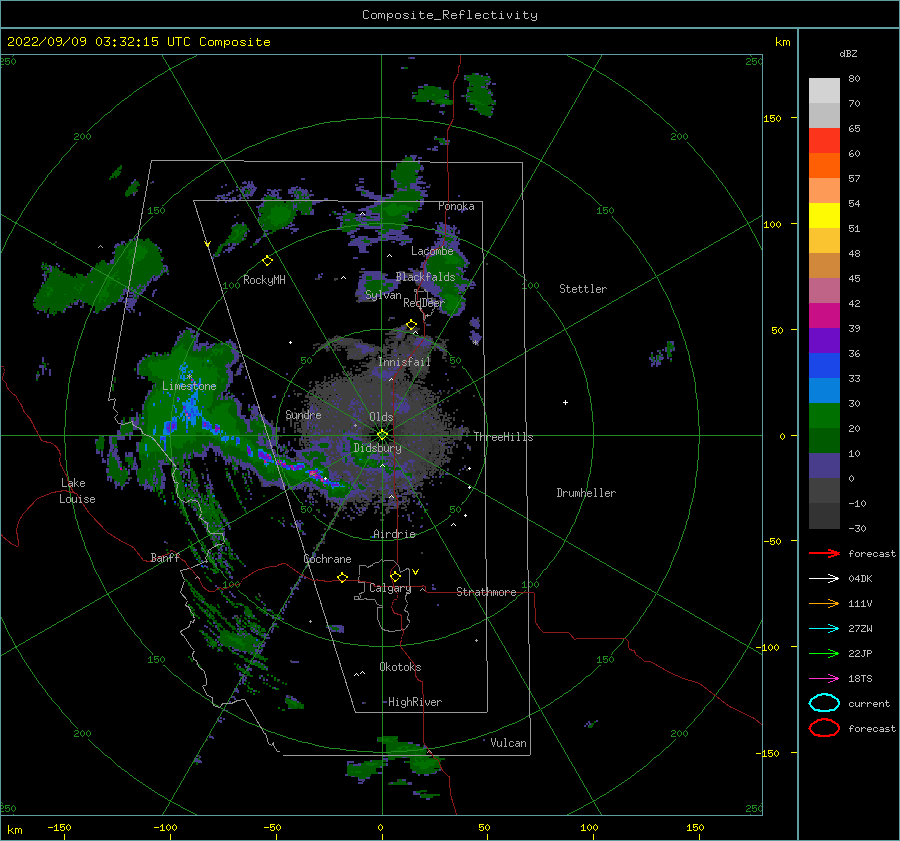Screen dimensions: 900x841
Task: Pick the orange 57–60 dBZ swatch
Action: pyautogui.click(x=824, y=165)
